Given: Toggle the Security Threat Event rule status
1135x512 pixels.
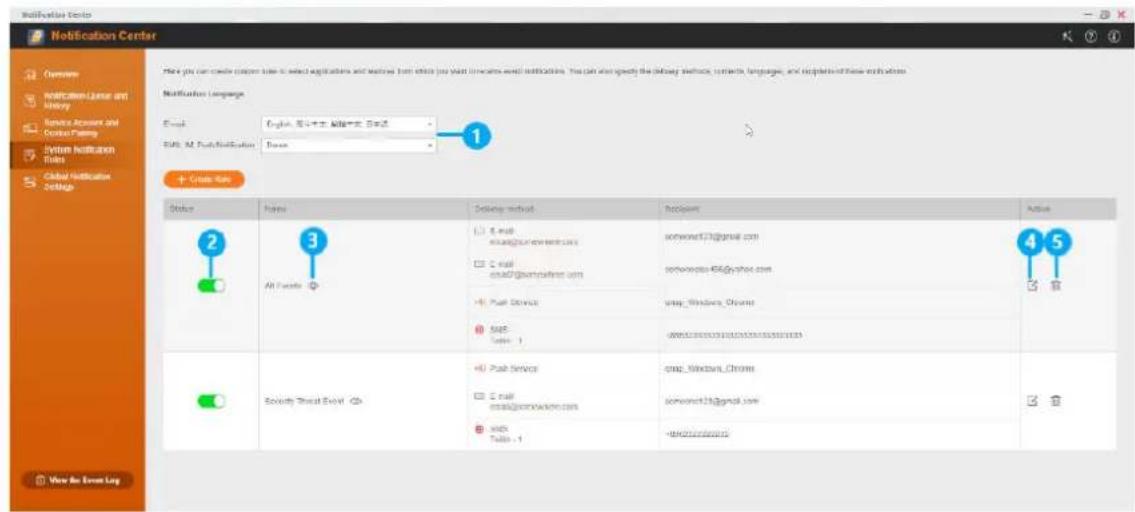Looking at the screenshot, I should point(211,400).
